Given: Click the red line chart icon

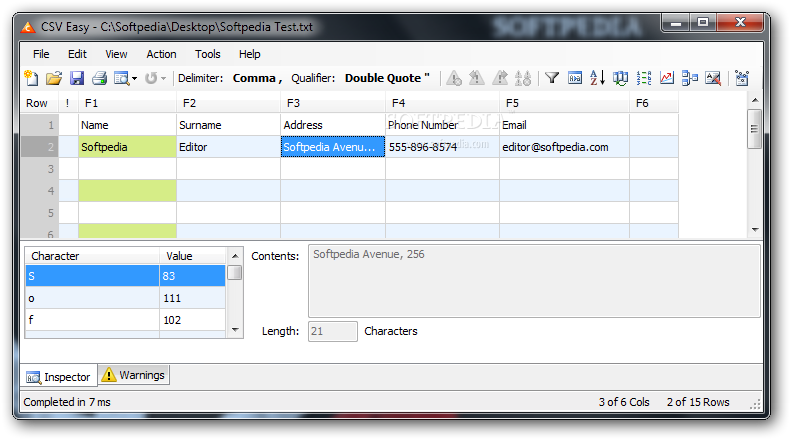Looking at the screenshot, I should coord(667,78).
